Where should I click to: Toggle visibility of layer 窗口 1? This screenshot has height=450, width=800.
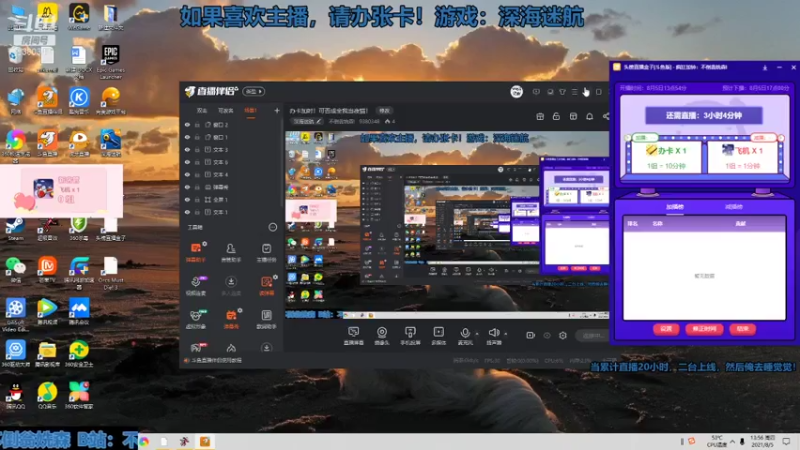187,137
